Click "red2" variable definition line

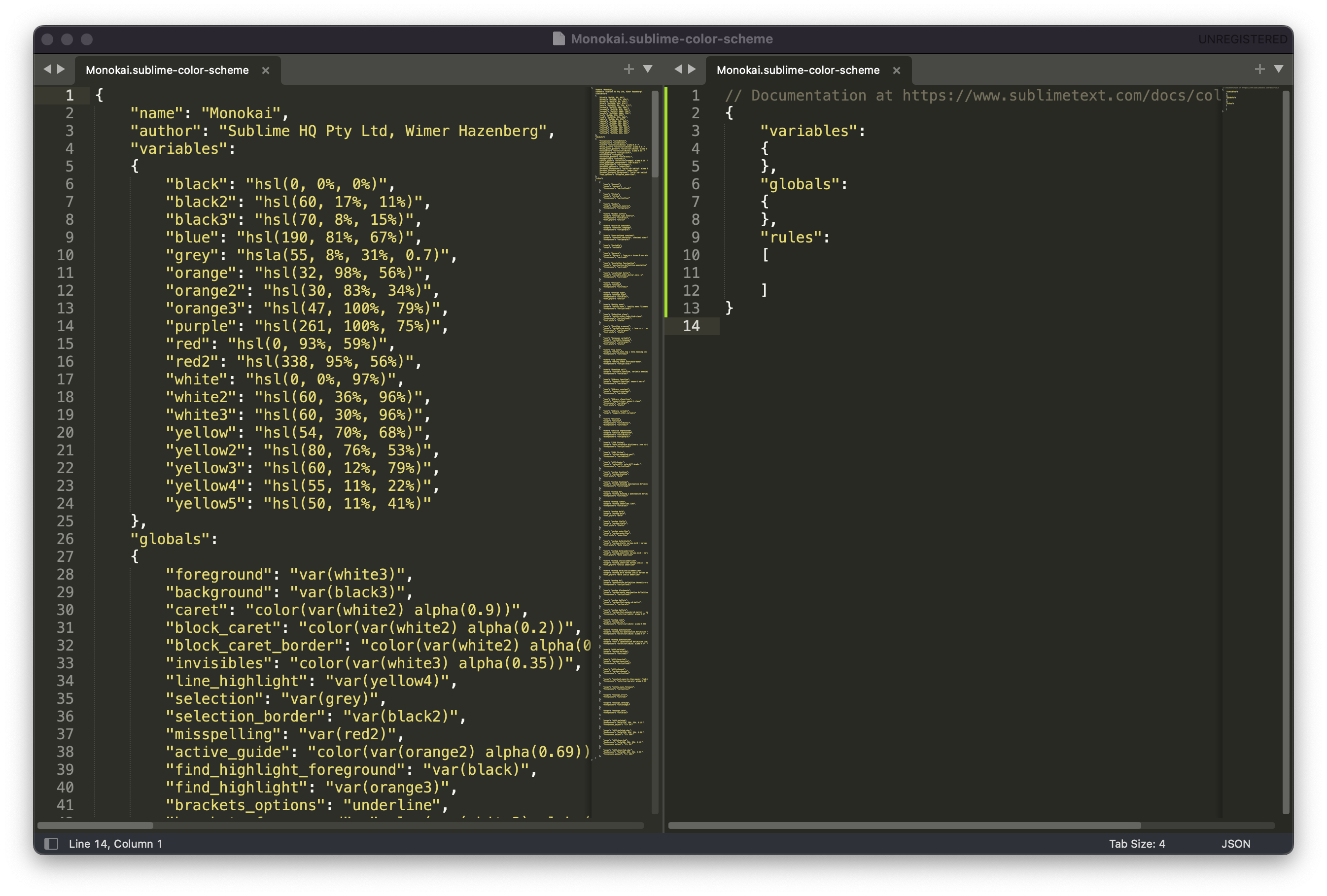293,361
